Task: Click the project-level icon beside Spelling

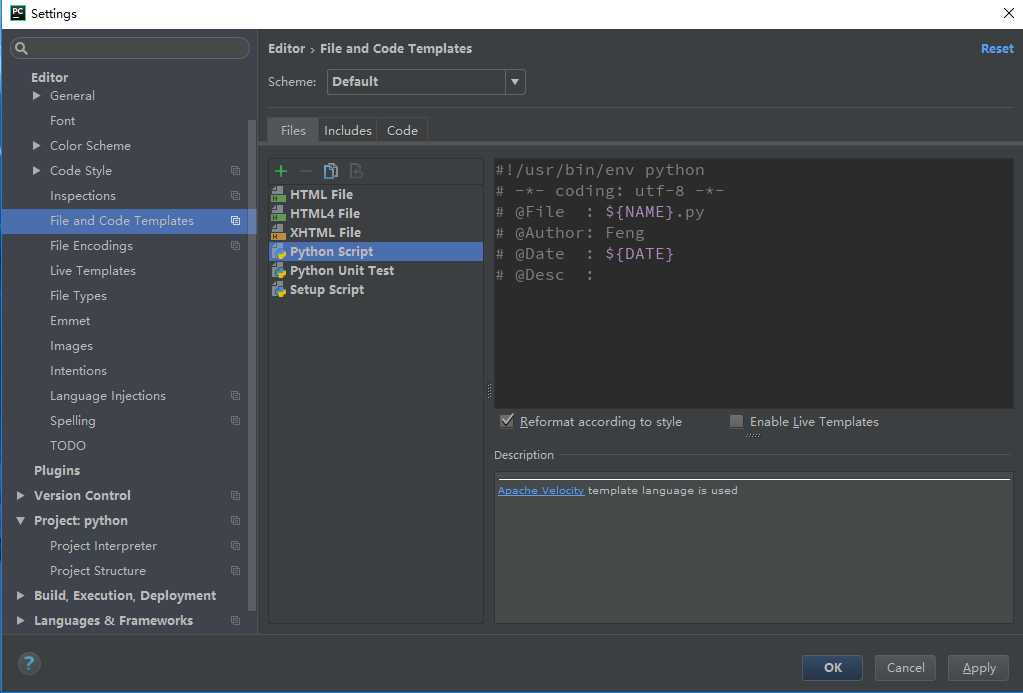Action: coord(236,420)
